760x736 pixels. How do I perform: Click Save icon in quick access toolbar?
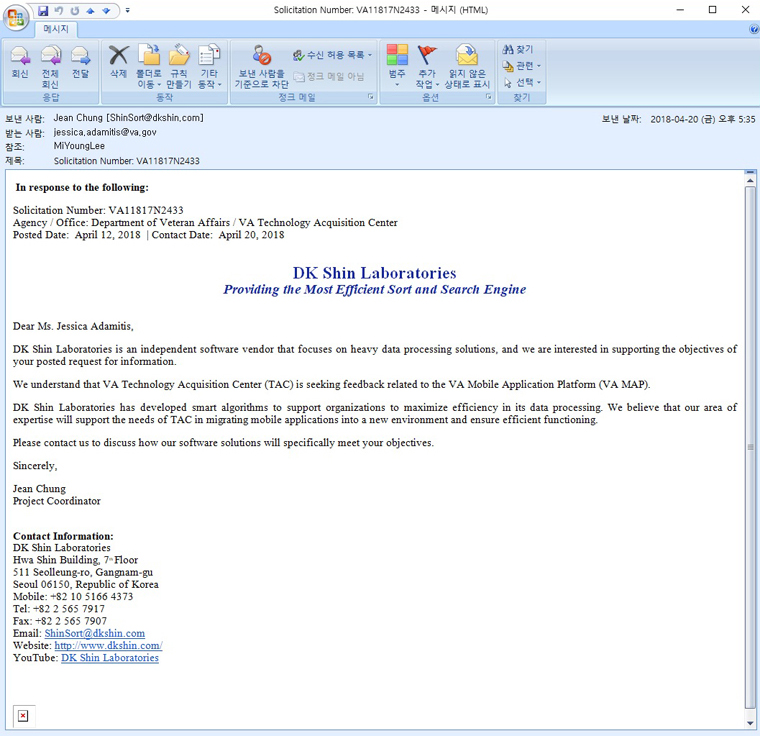pos(43,10)
